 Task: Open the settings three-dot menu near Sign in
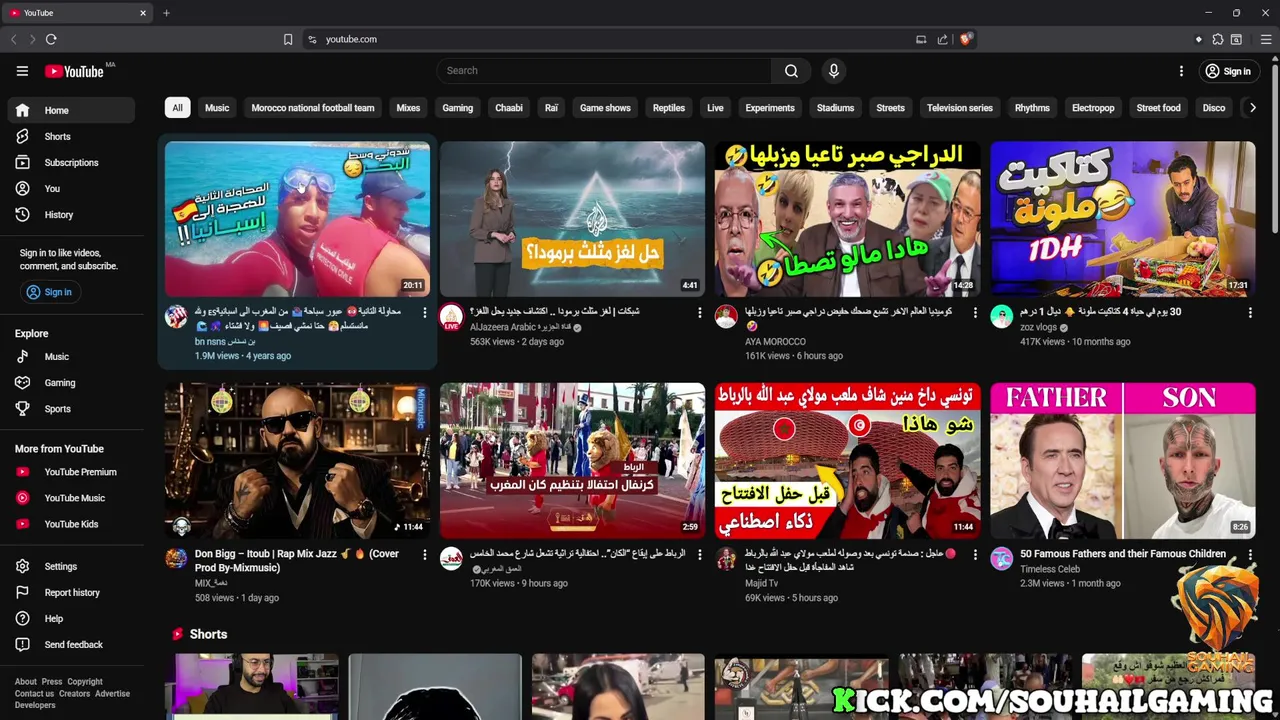(x=1181, y=71)
